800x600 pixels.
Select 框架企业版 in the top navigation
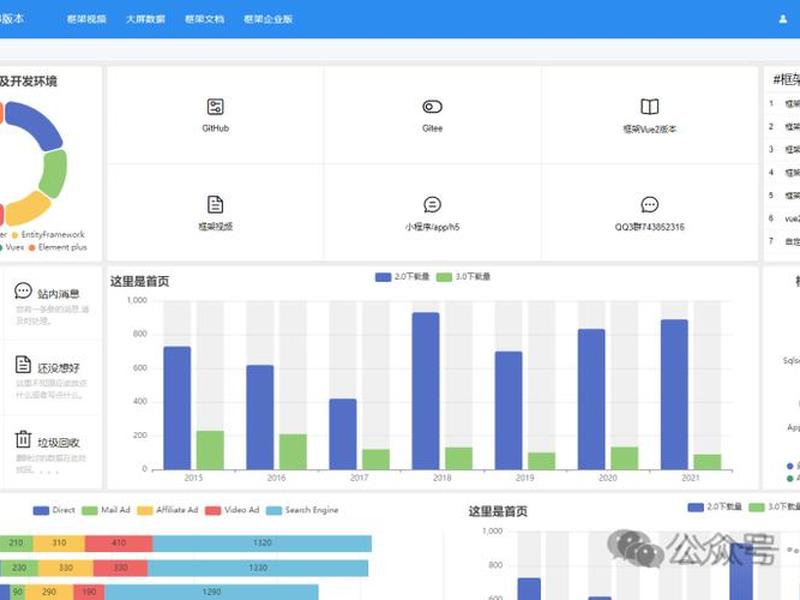point(268,19)
